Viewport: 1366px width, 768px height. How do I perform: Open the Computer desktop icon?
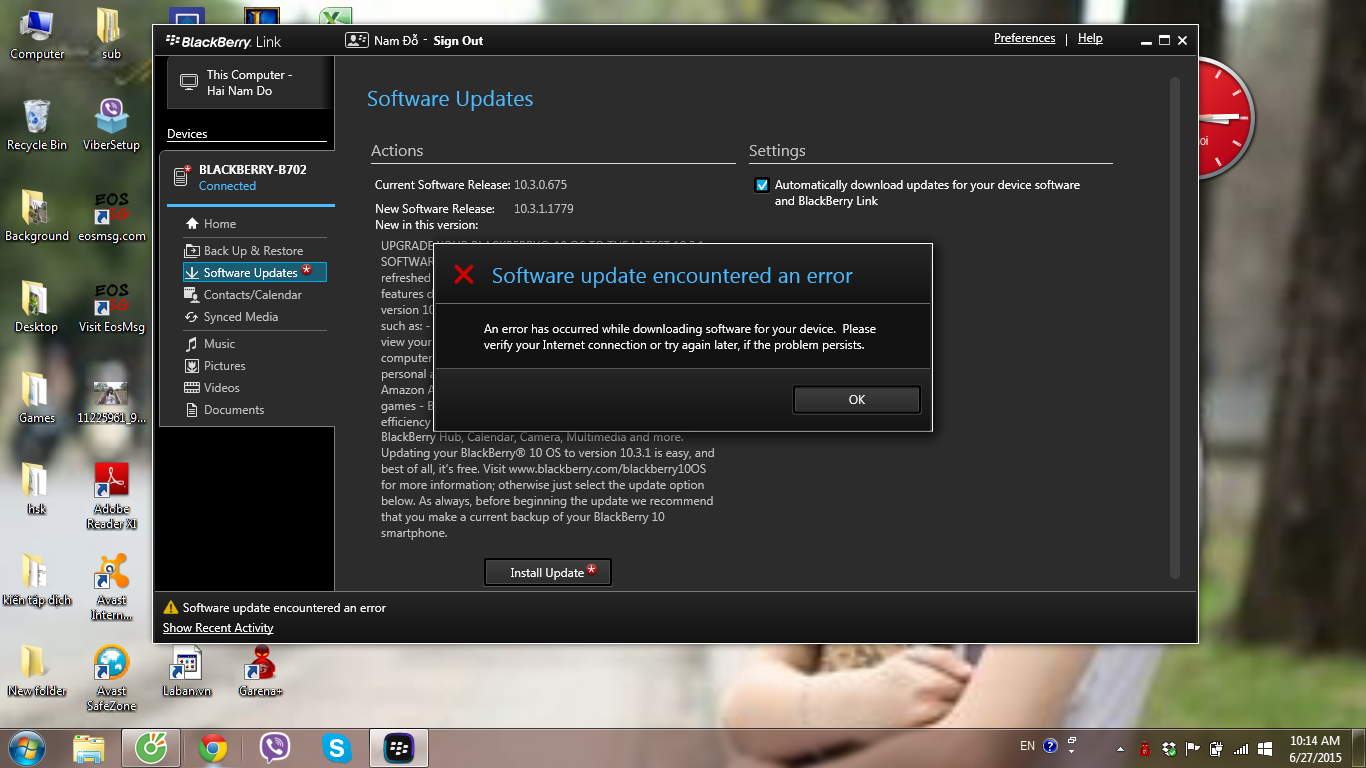pyautogui.click(x=37, y=33)
